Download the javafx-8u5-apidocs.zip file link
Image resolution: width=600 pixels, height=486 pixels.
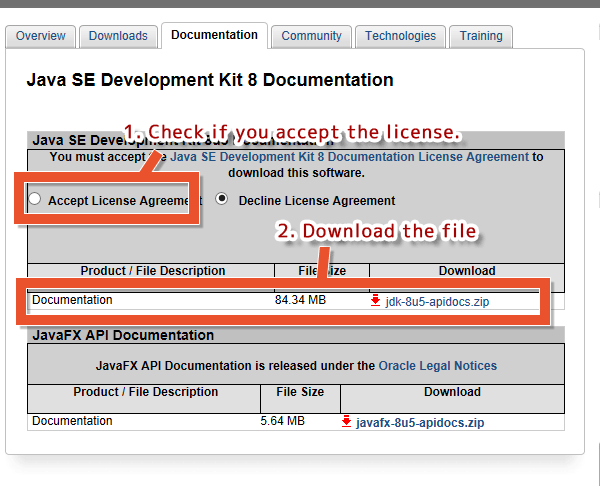(x=420, y=422)
